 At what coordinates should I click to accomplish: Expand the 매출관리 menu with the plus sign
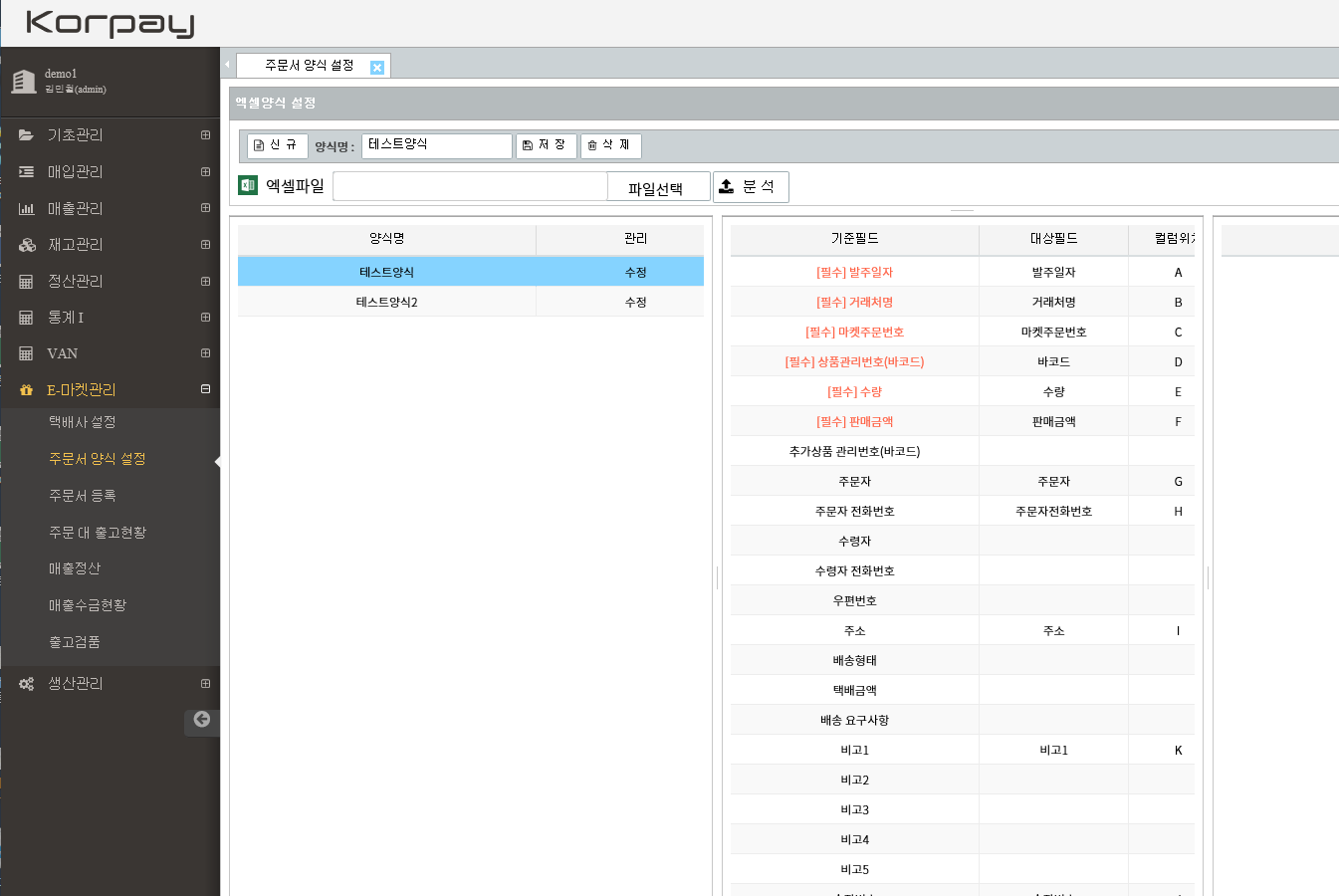pos(205,207)
